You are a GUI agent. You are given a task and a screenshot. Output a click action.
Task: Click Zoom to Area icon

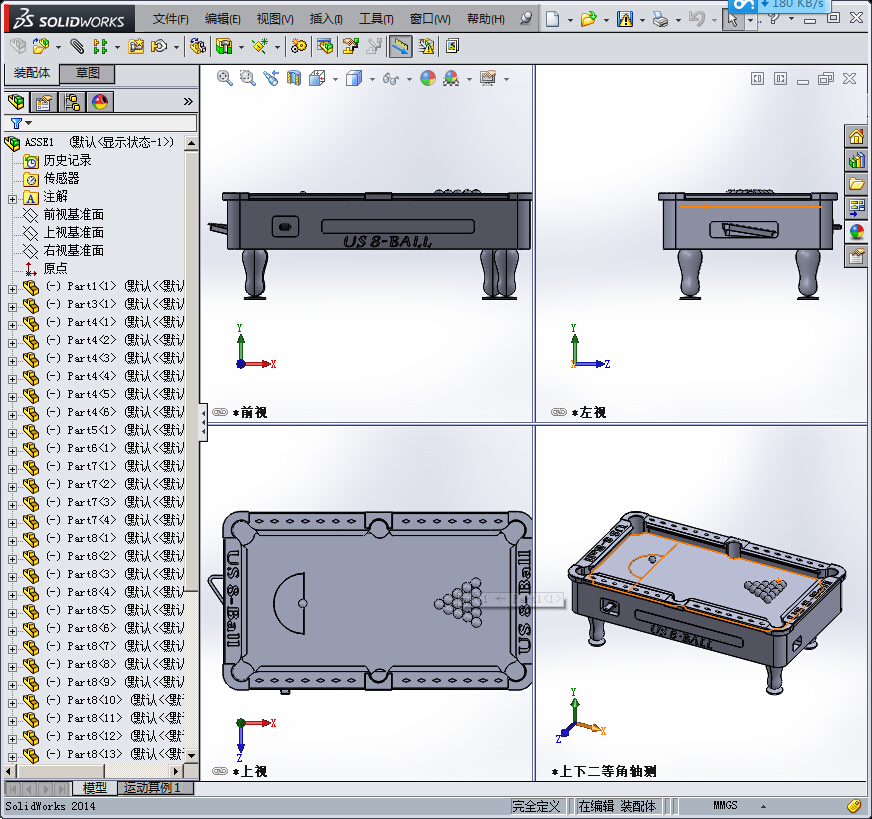[x=247, y=78]
